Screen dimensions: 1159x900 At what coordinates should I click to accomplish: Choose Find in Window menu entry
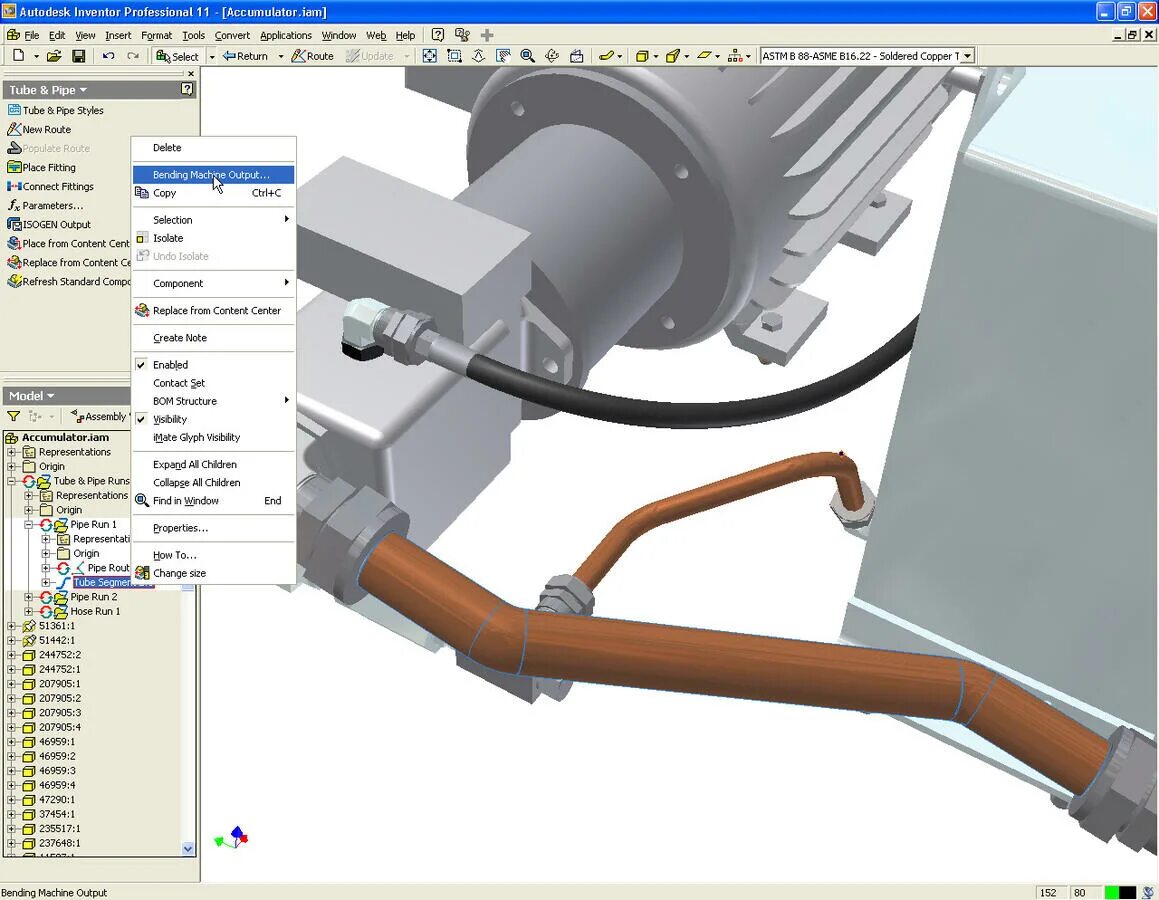tap(213, 500)
